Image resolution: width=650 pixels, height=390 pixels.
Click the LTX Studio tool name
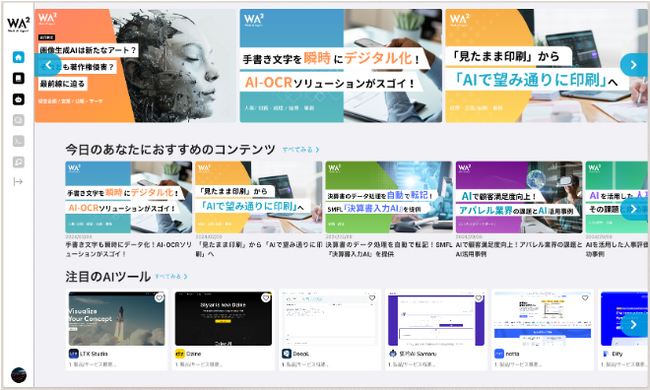click(x=94, y=354)
